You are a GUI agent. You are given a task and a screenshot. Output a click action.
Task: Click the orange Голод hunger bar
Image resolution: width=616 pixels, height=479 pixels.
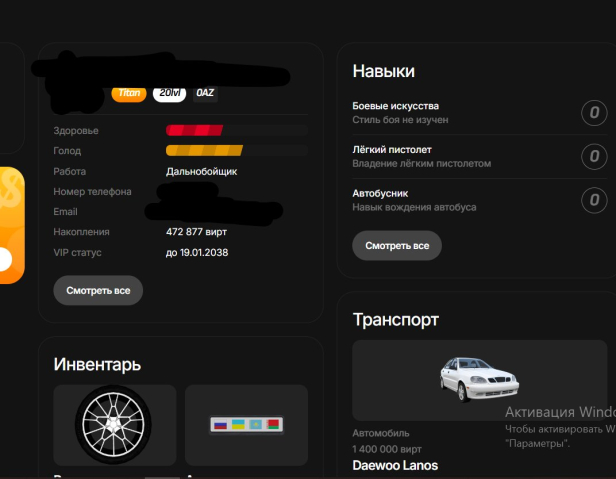pos(203,151)
